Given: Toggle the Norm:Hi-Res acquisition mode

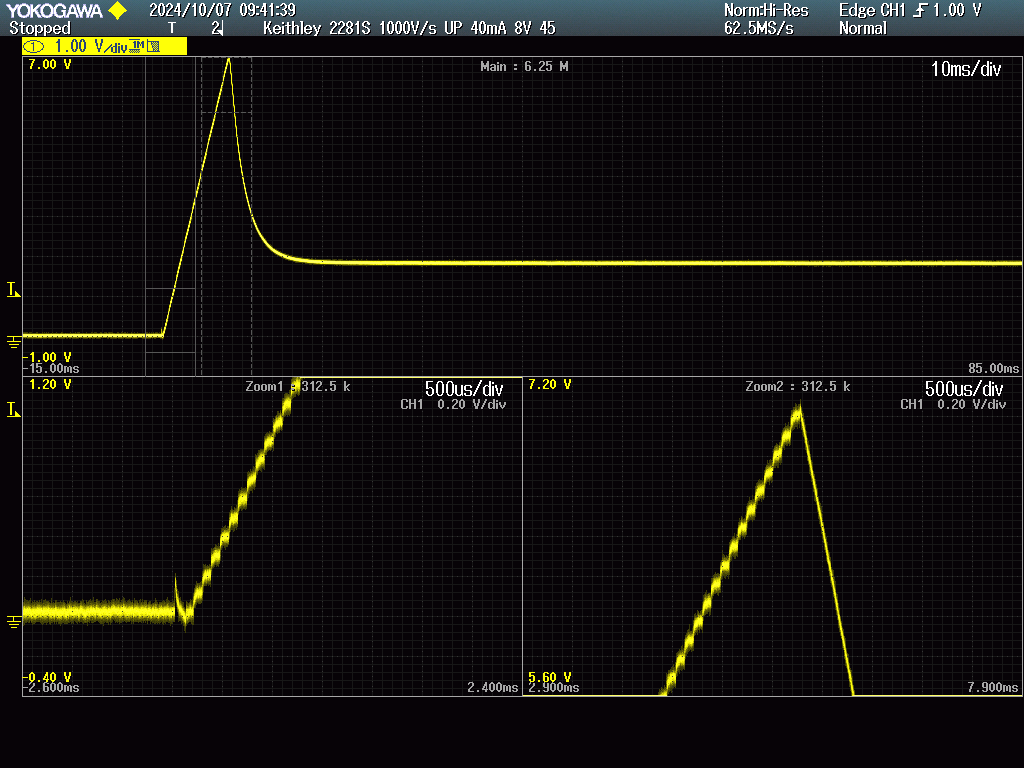Looking at the screenshot, I should click(x=765, y=10).
